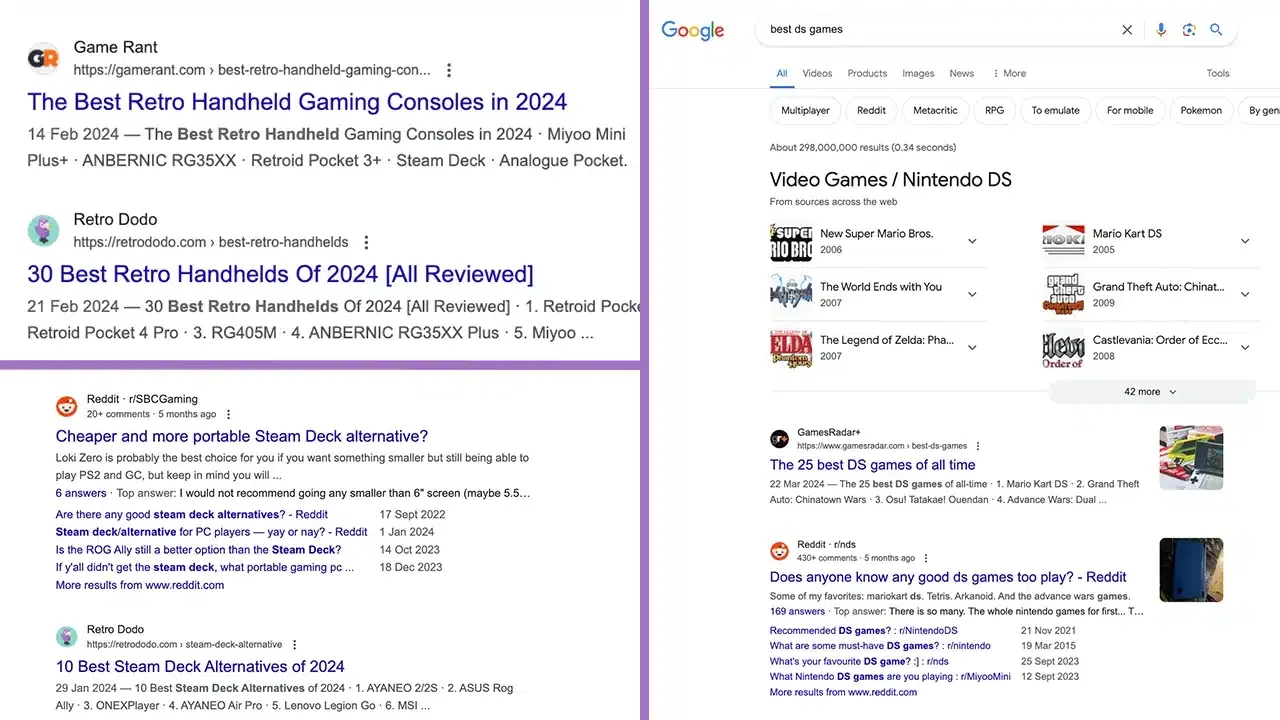Click the Google logo
Screen dimensions: 1280x720
coord(693,31)
